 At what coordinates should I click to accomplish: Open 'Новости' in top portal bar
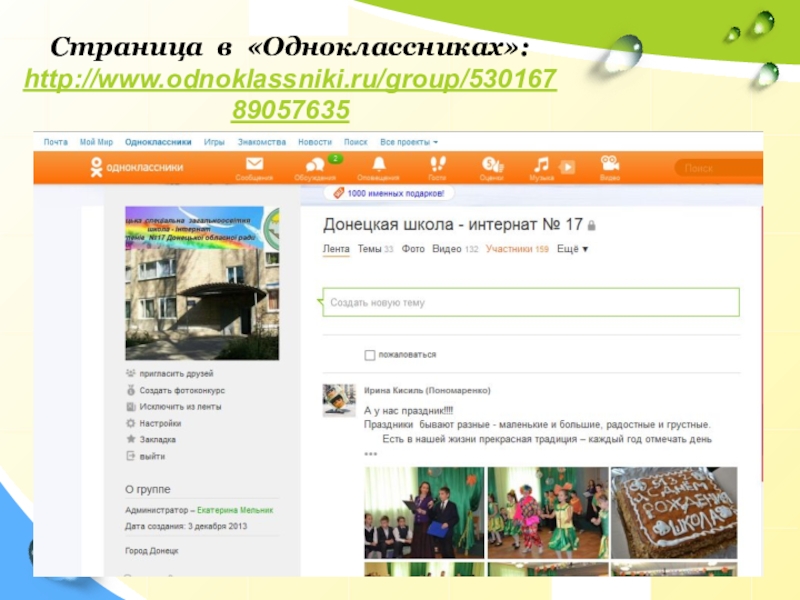tap(315, 142)
